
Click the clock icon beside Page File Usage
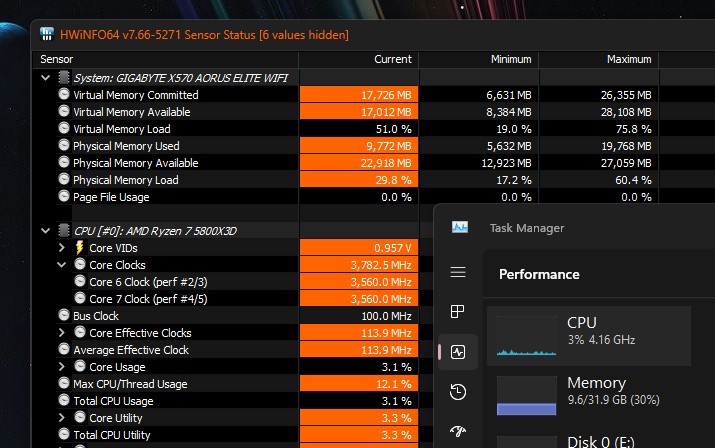(64, 196)
